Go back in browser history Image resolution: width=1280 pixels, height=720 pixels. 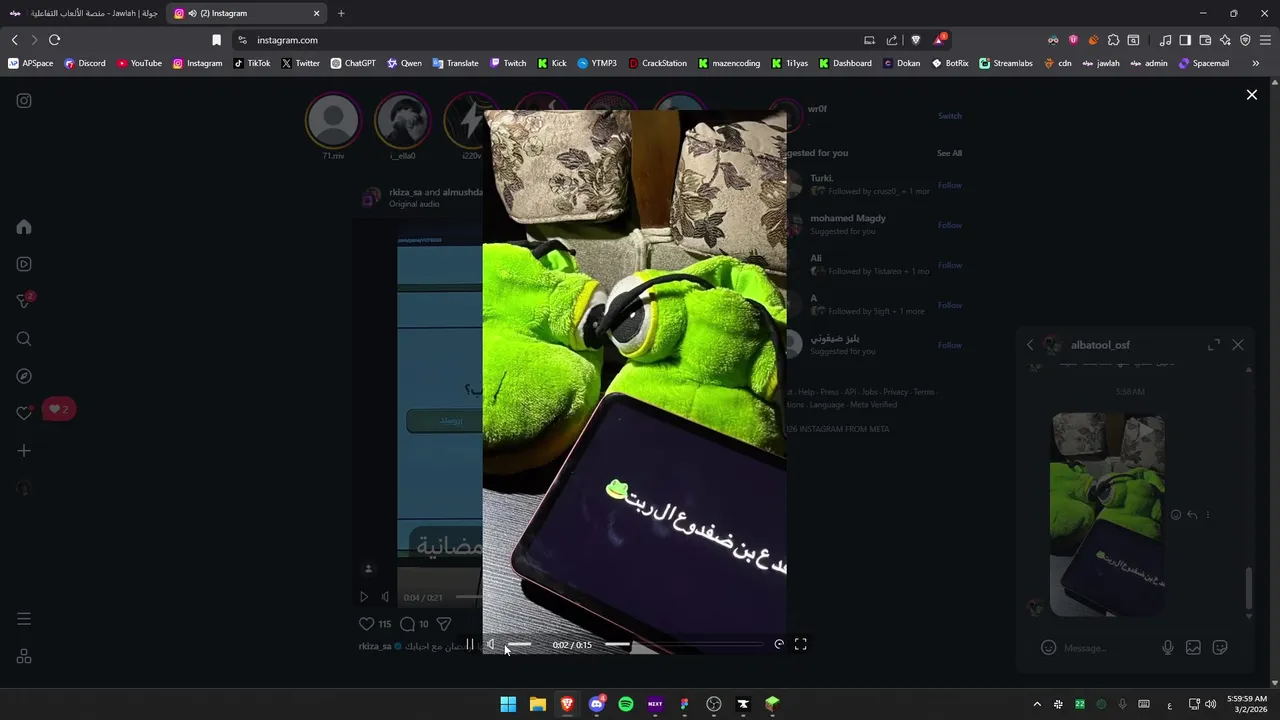14,40
